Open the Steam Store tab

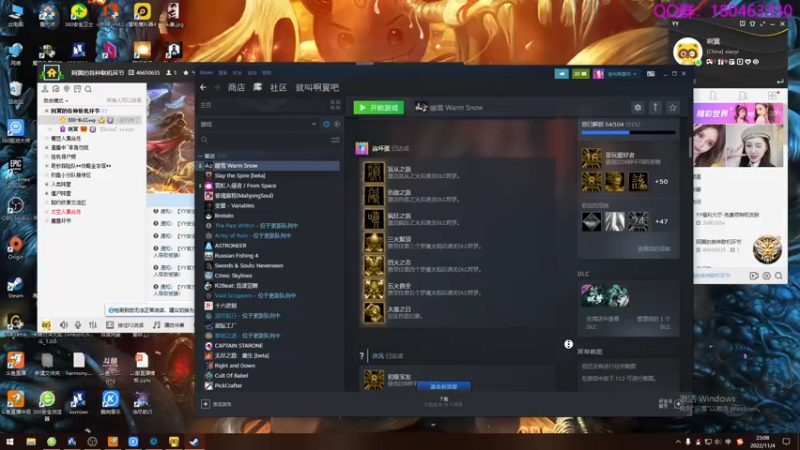236,88
